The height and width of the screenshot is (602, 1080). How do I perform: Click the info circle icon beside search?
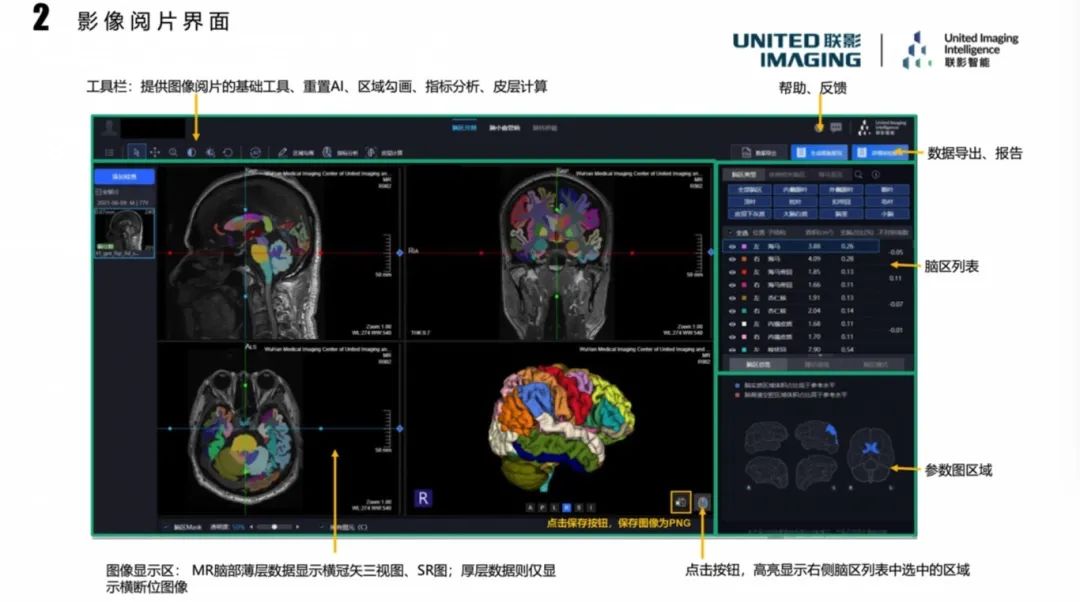coord(875,175)
